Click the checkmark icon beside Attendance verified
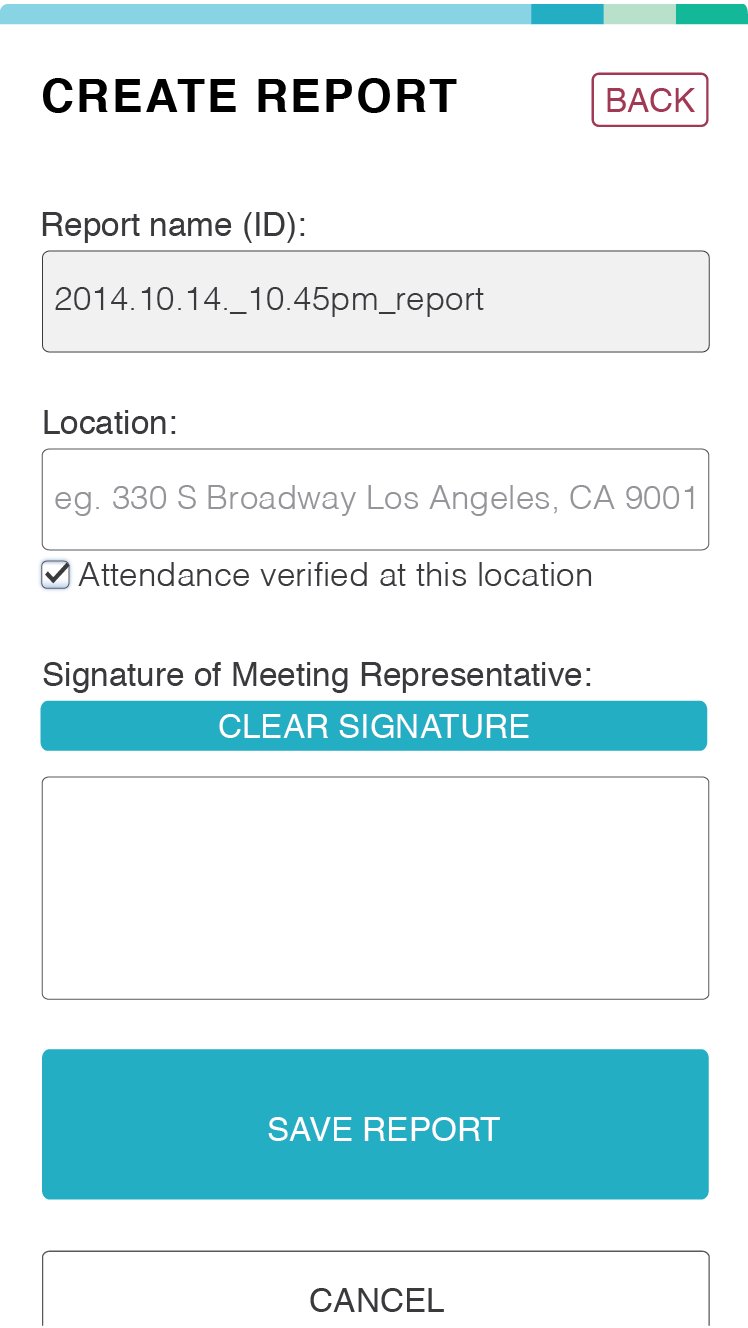The width and height of the screenshot is (748, 1328). tap(56, 575)
